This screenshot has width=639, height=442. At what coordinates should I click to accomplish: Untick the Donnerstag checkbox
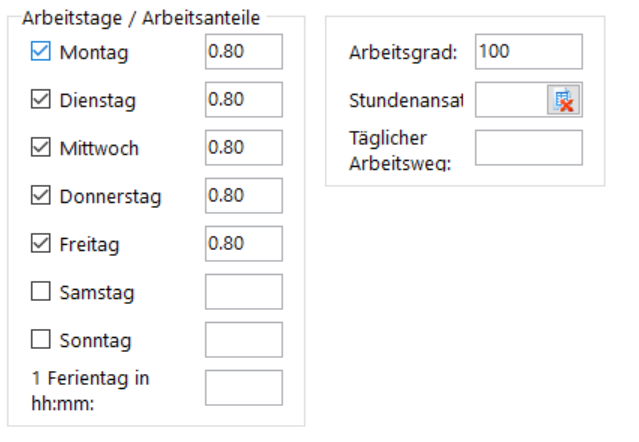(41, 196)
